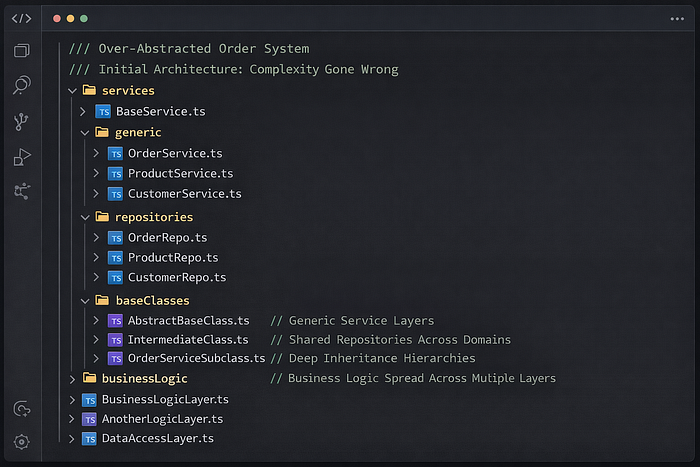The image size is (700, 467).
Task: Open the Source Control branch icon
Action: 22,122
